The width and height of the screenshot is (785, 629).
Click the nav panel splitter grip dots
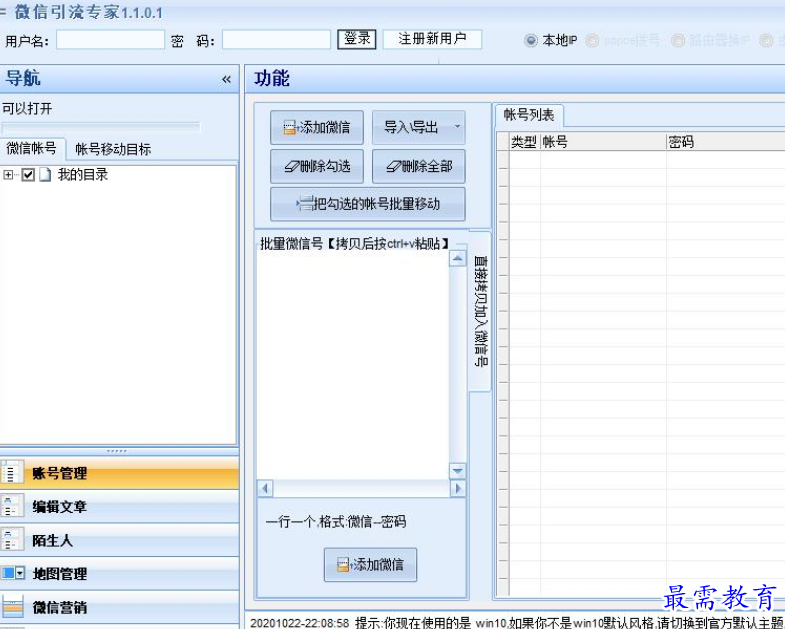[x=117, y=451]
